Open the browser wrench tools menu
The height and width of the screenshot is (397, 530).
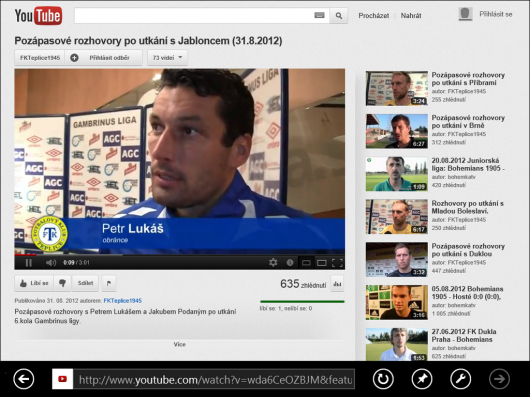(x=460, y=379)
